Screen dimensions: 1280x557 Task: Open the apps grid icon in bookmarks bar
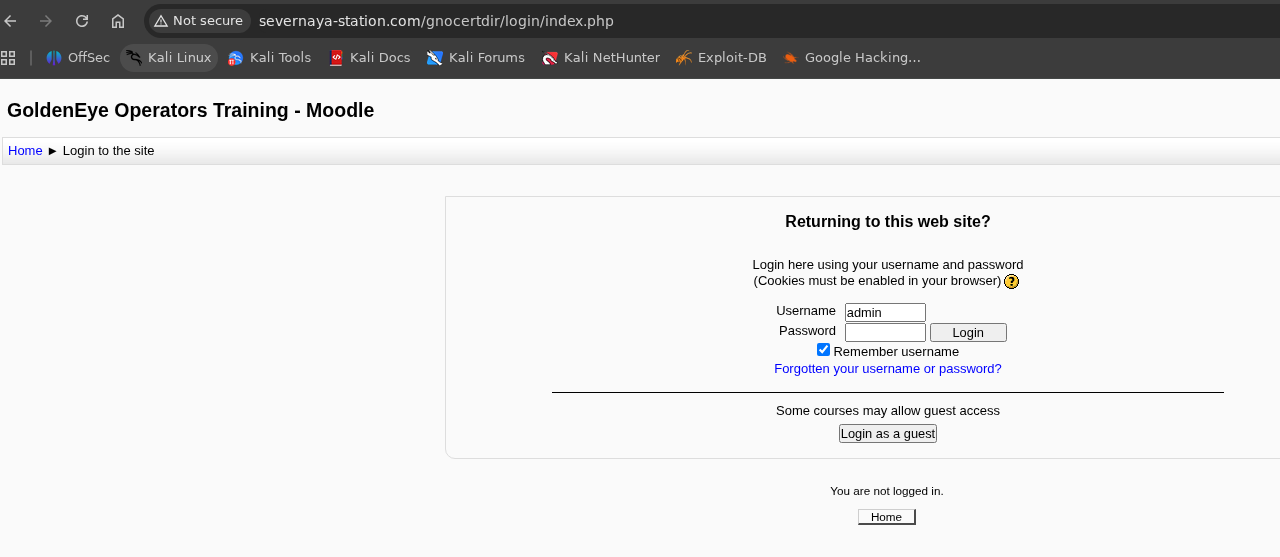(8, 58)
